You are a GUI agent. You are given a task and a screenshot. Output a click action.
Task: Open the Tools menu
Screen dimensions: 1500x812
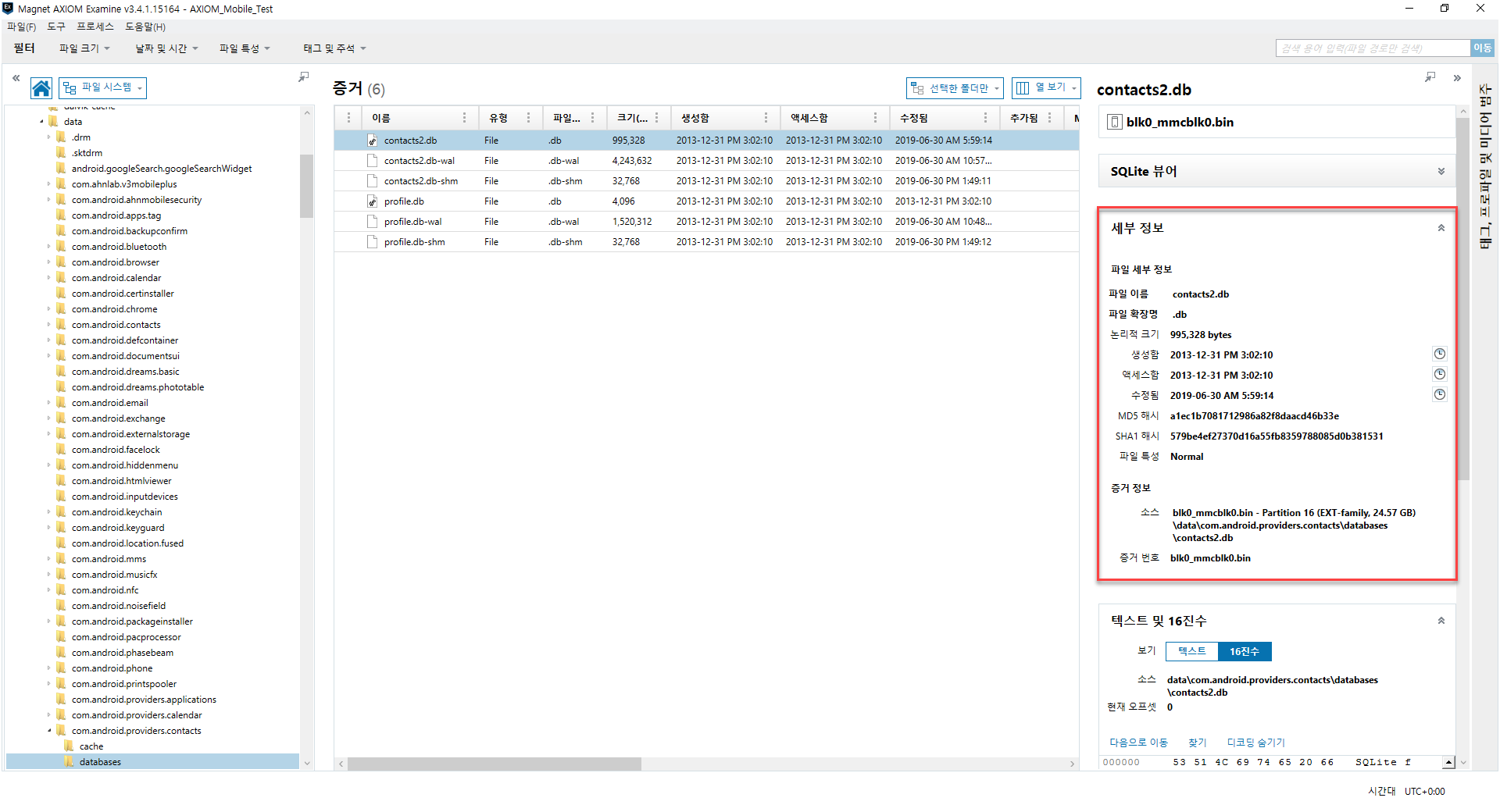click(x=56, y=27)
